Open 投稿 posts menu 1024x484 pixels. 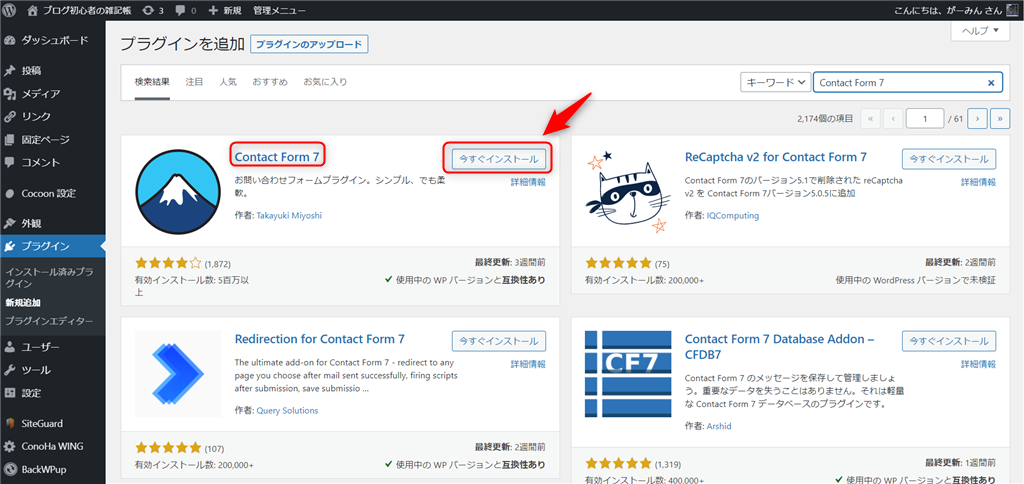click(x=52, y=71)
